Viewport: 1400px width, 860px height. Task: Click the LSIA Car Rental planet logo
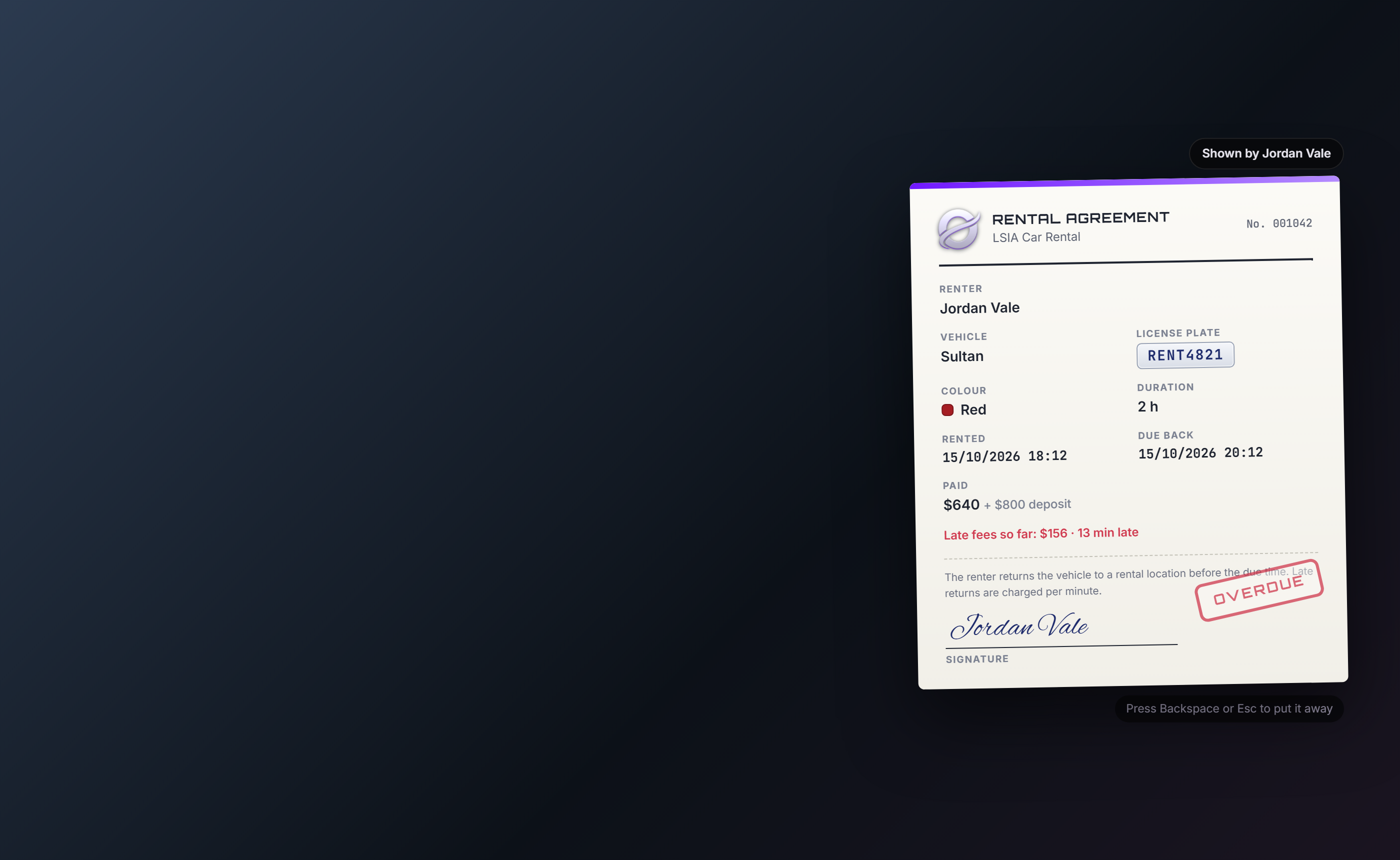pos(958,229)
